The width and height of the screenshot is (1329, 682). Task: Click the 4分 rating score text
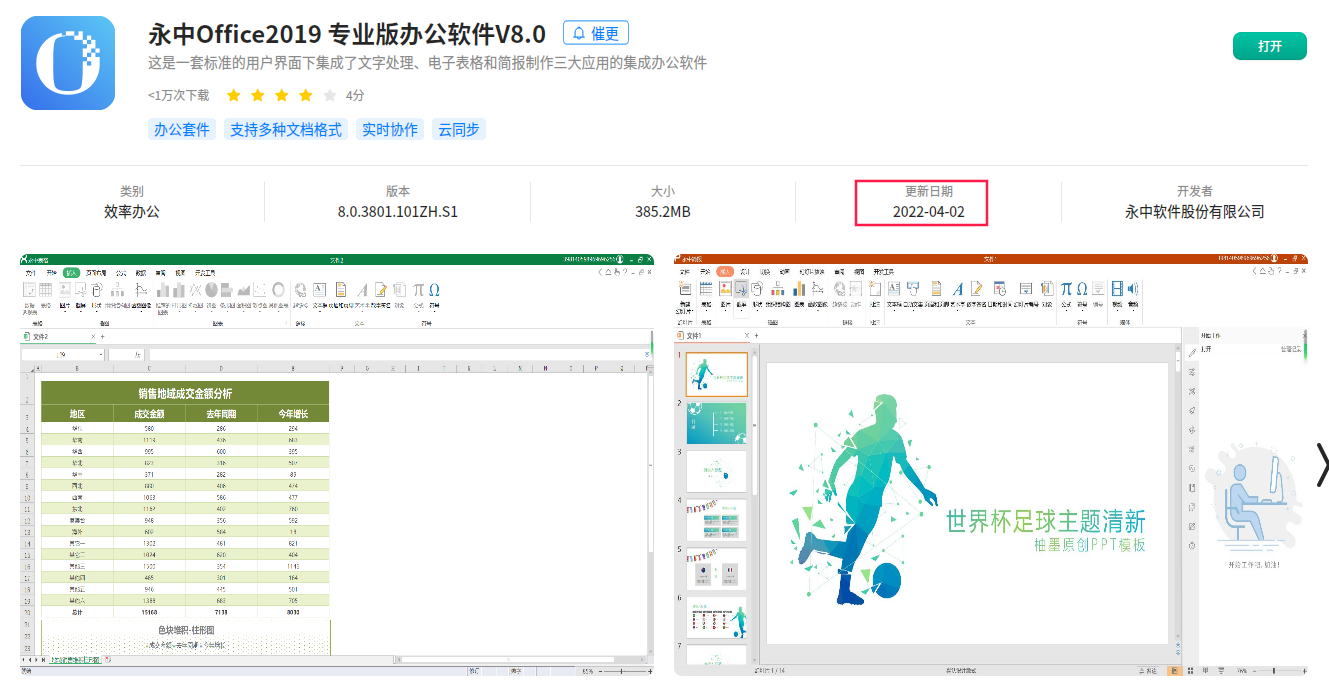[355, 96]
